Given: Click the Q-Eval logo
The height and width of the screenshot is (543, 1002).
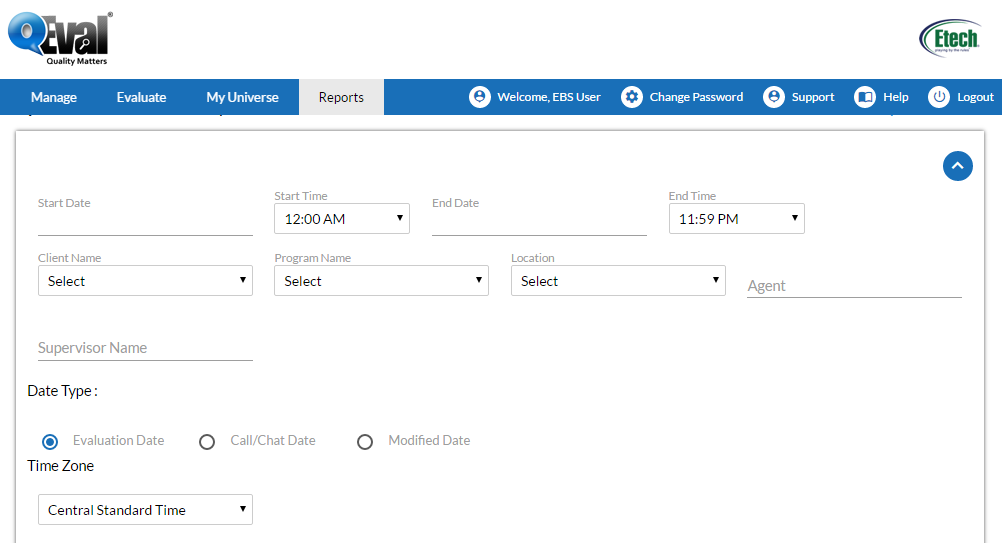Looking at the screenshot, I should [x=60, y=38].
